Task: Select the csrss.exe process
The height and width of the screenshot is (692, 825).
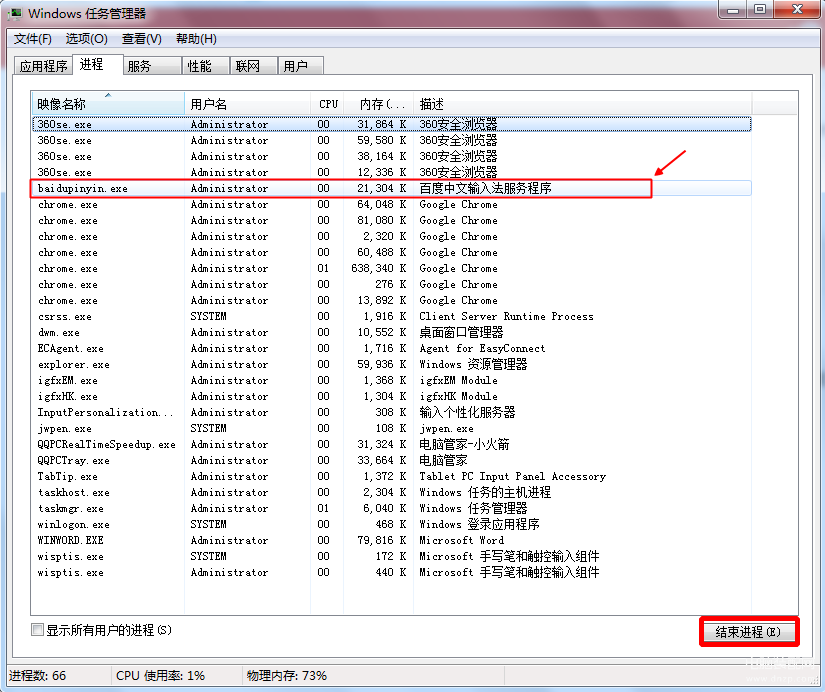Action: pos(391,316)
